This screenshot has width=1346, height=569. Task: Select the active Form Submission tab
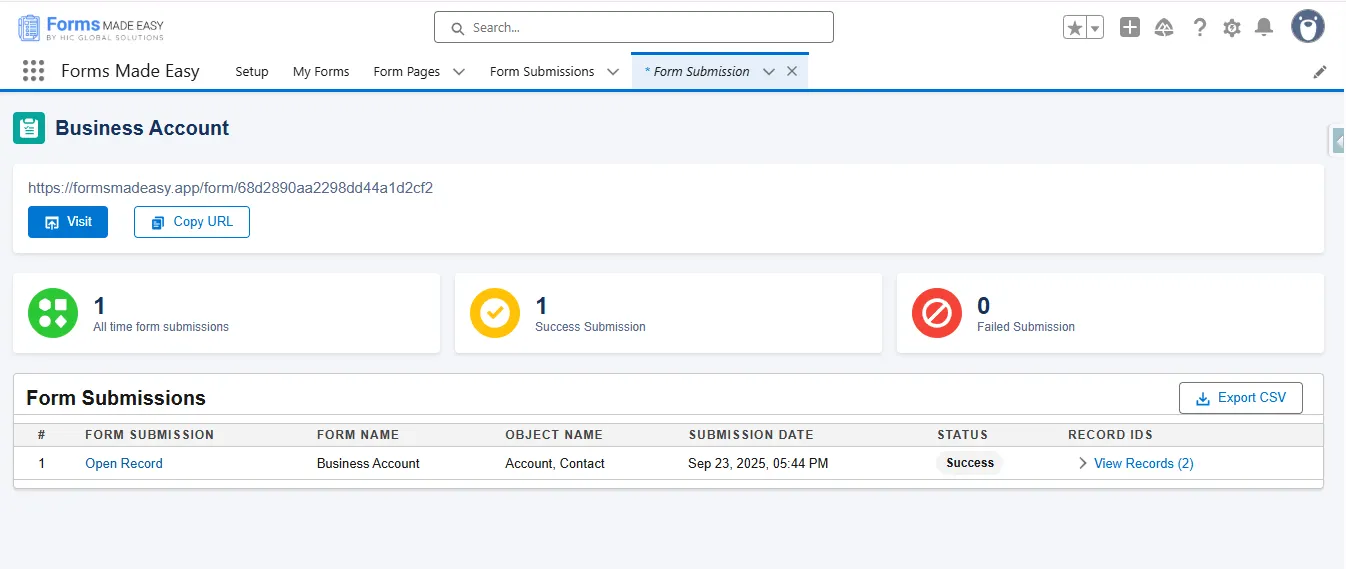(x=697, y=72)
